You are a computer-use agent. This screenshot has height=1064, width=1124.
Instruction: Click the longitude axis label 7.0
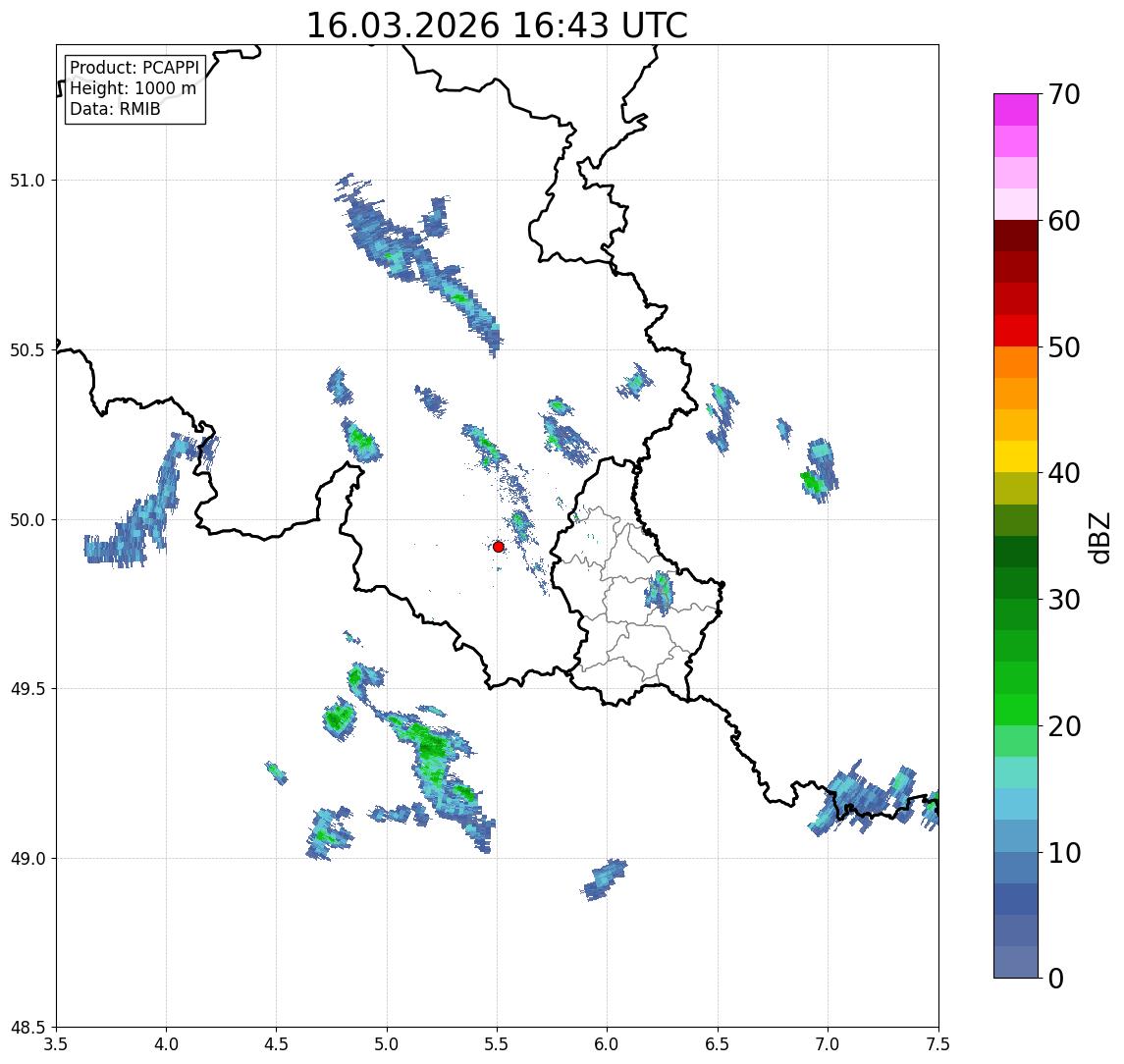828,1044
